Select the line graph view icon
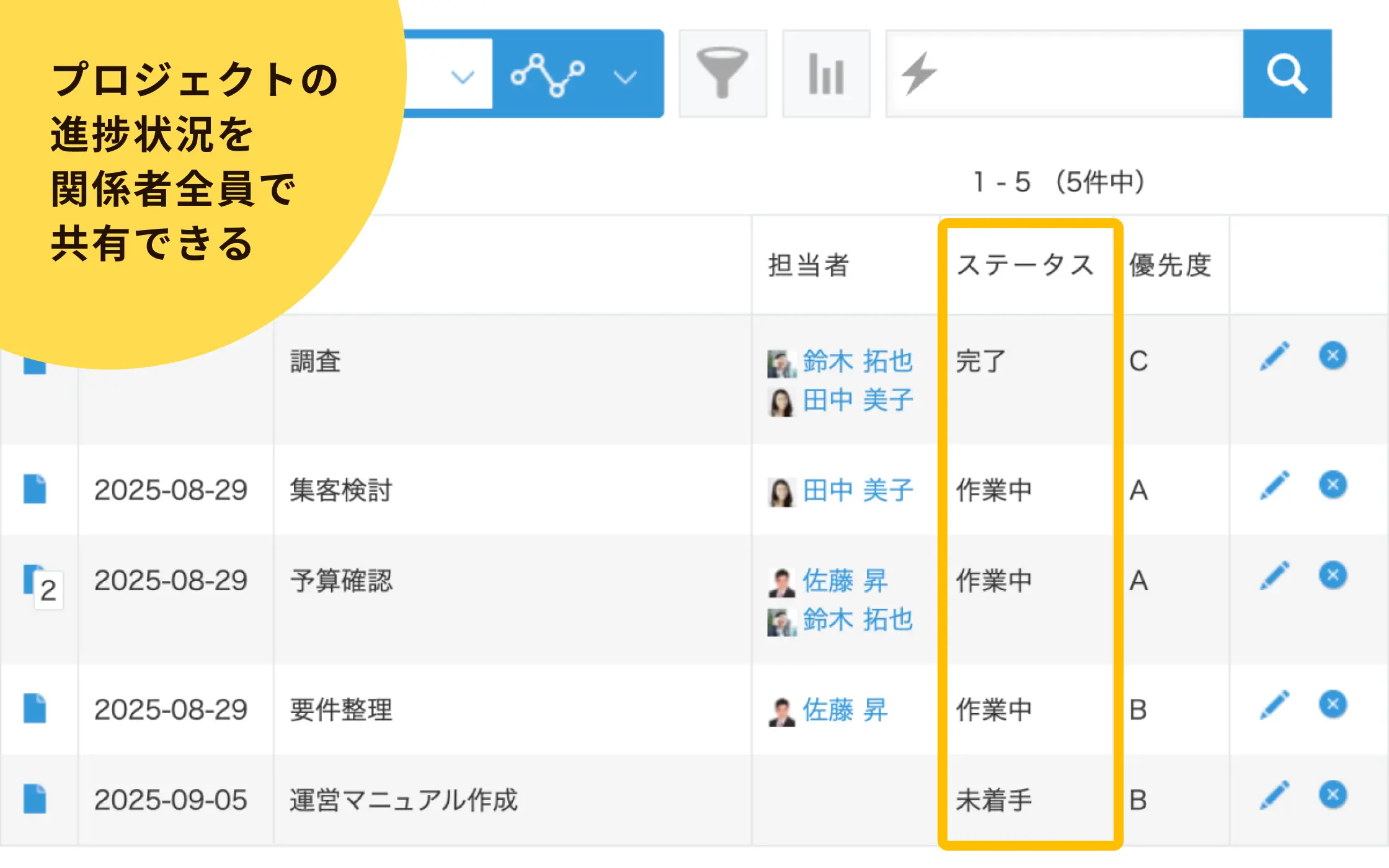The width and height of the screenshot is (1389, 868). point(548,75)
